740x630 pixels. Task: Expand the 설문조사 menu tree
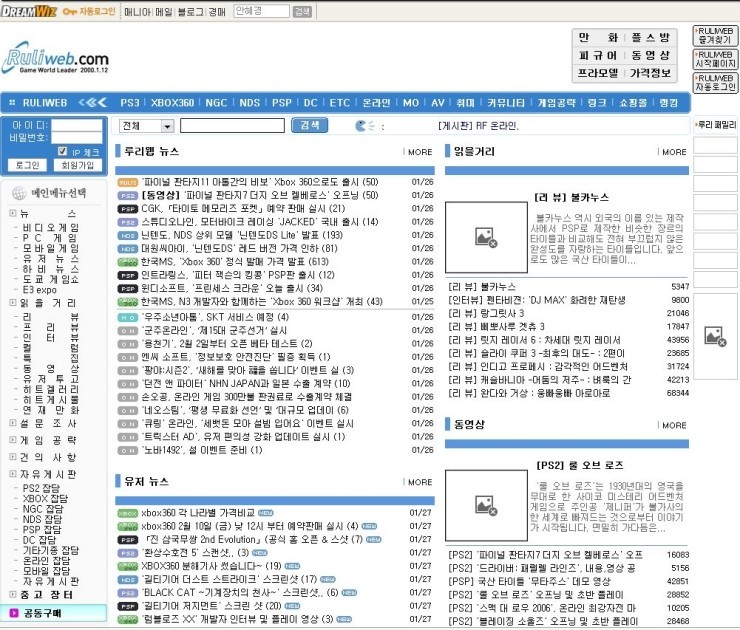click(x=13, y=423)
